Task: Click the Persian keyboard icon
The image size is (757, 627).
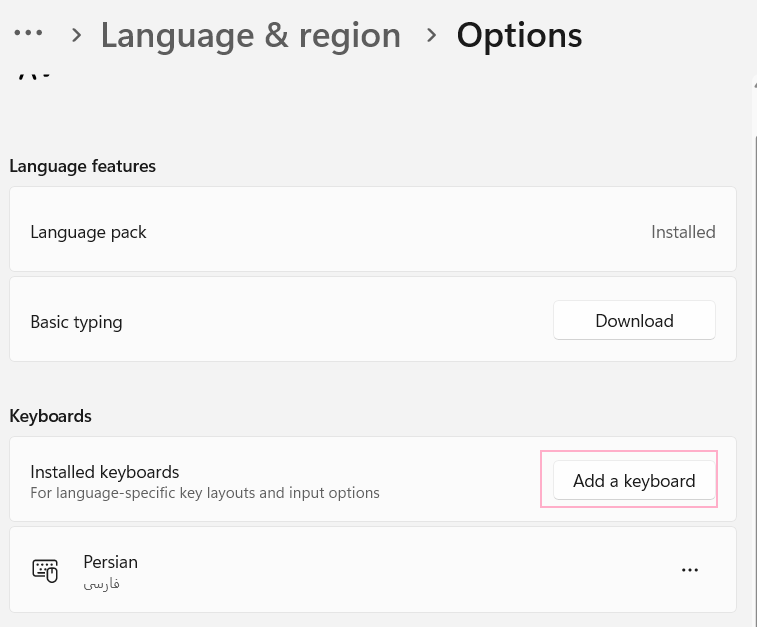Action: tap(45, 570)
